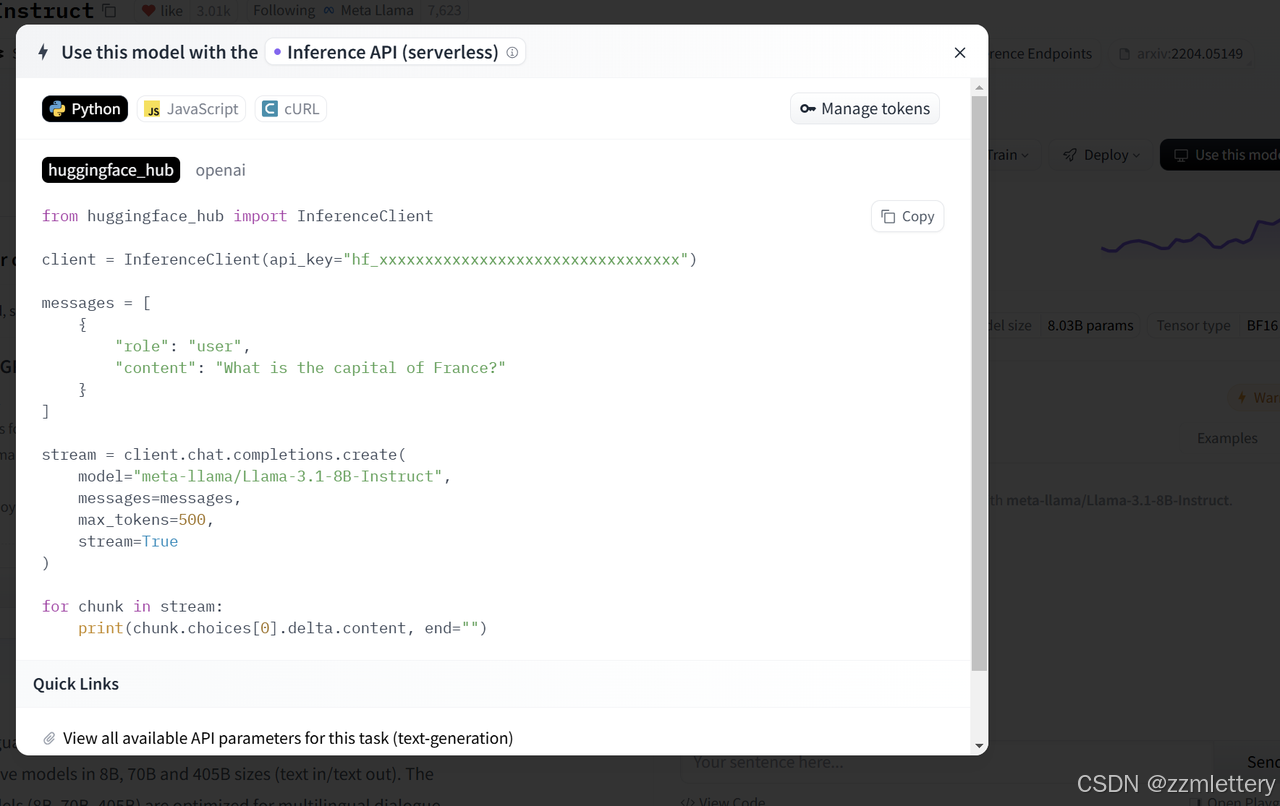1280x806 pixels.
Task: Open the Train dropdown on background page
Action: pyautogui.click(x=1007, y=155)
